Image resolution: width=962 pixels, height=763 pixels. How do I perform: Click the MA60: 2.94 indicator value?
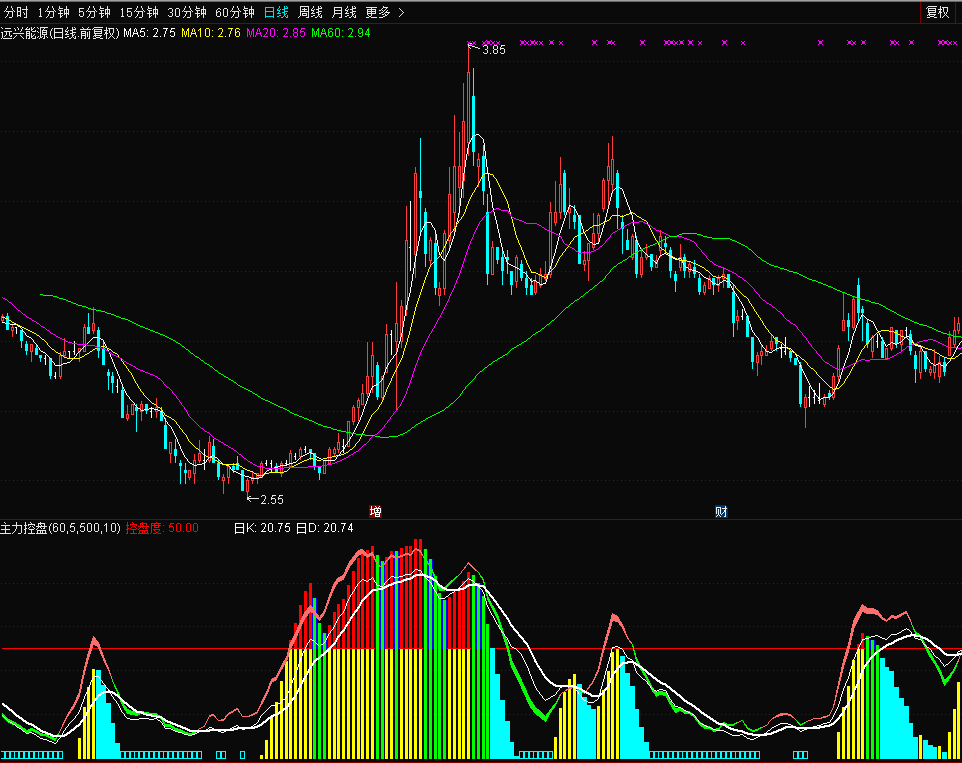point(341,33)
